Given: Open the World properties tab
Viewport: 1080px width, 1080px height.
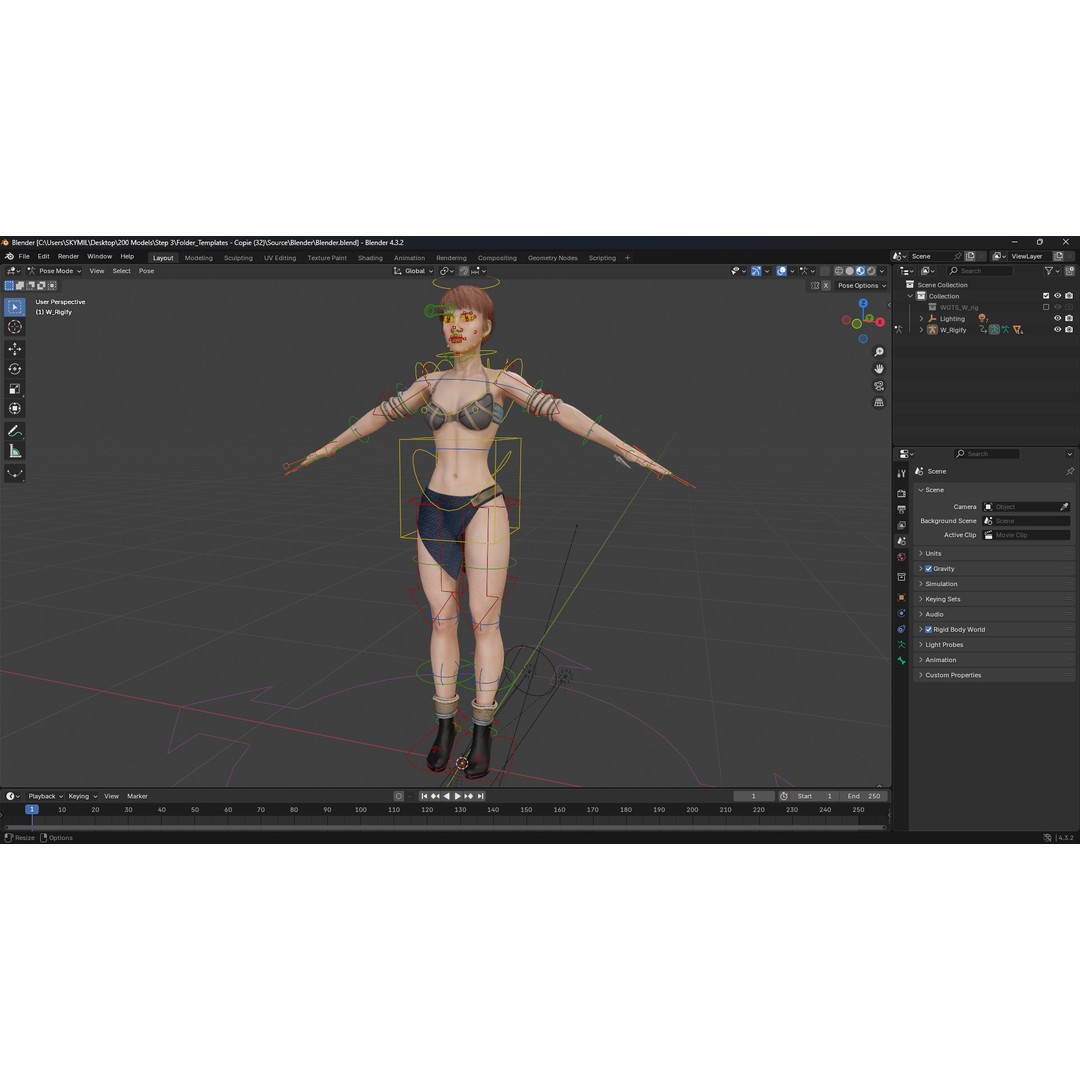Looking at the screenshot, I should pos(901,557).
